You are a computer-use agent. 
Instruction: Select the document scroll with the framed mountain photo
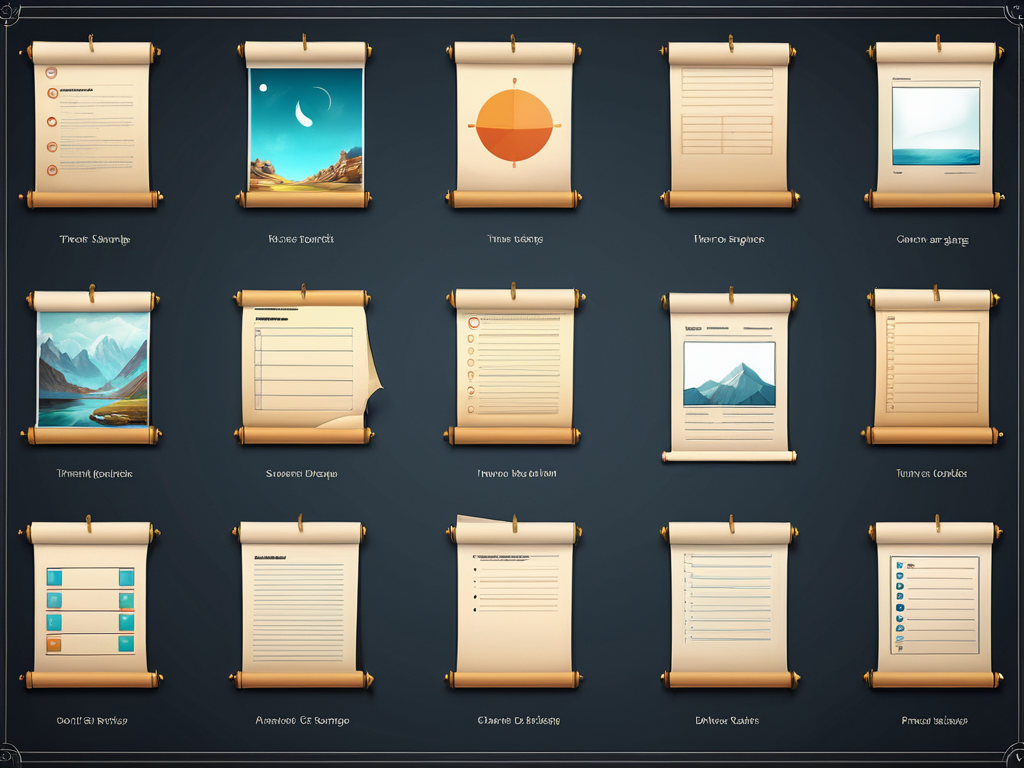coord(729,375)
